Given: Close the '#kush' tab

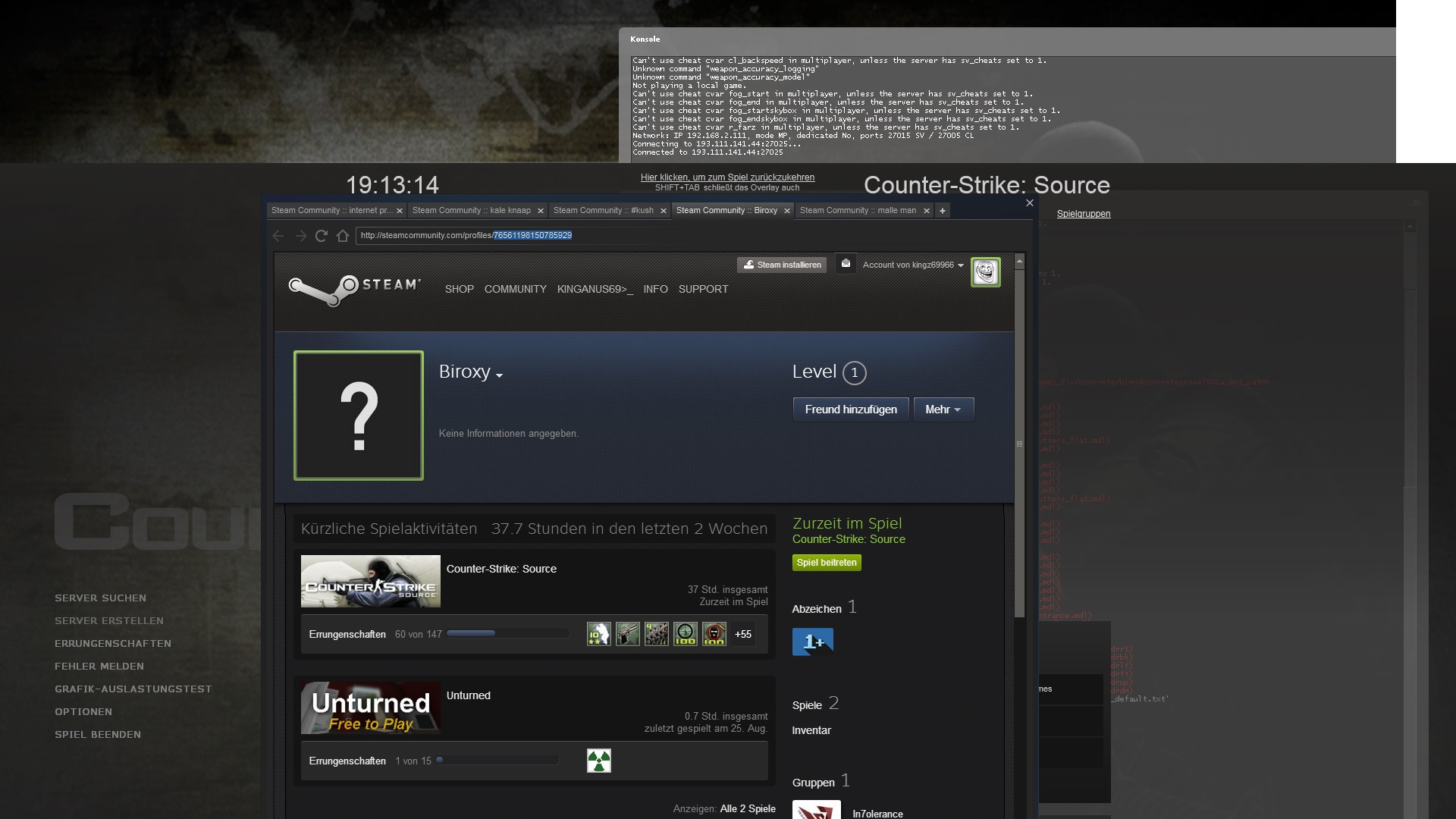Looking at the screenshot, I should coord(664,211).
